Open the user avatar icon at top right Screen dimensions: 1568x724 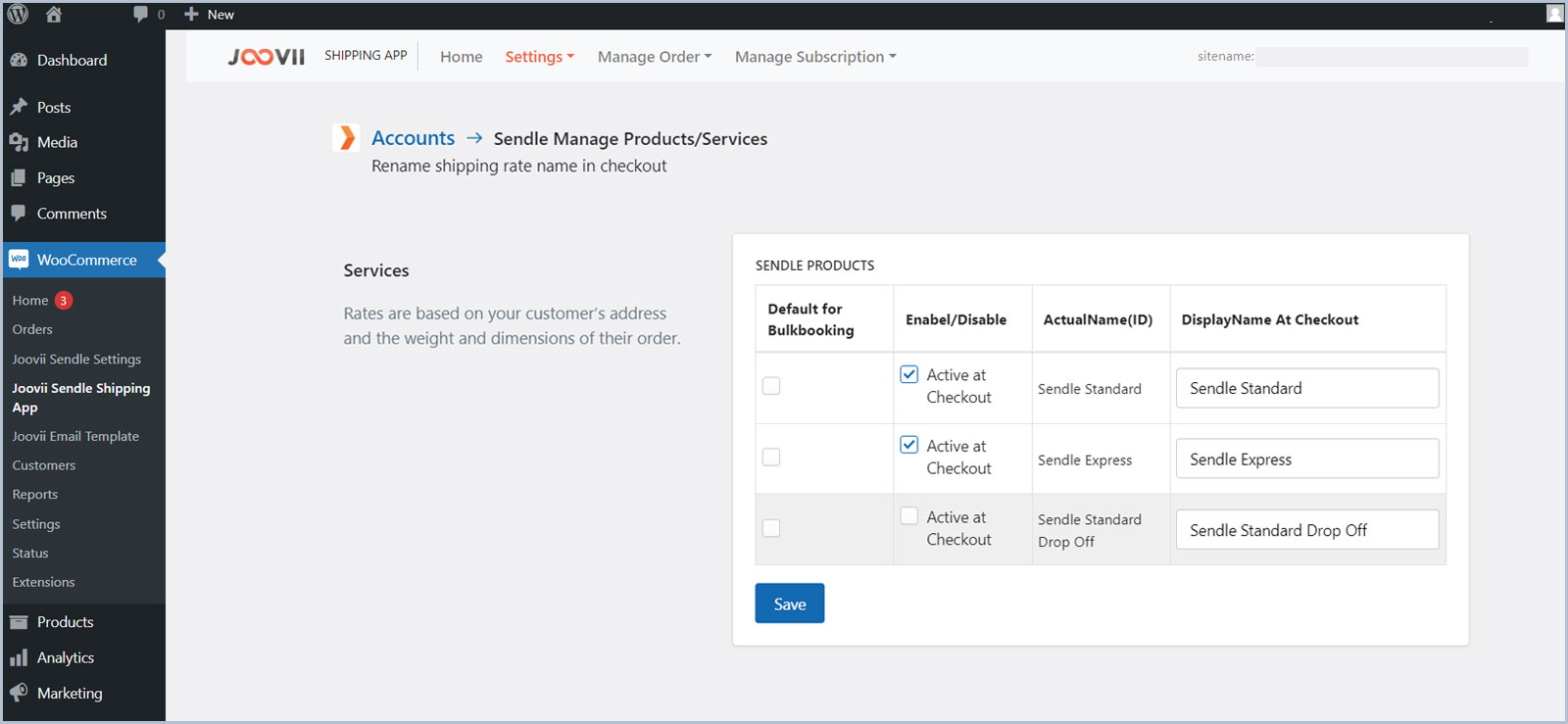coord(1554,13)
